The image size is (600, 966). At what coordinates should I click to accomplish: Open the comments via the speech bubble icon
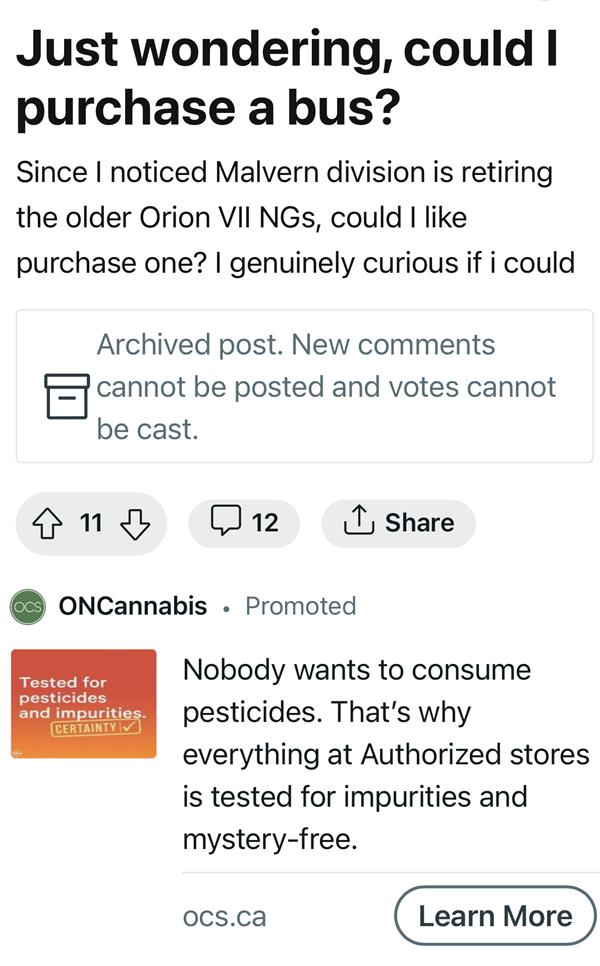[228, 522]
